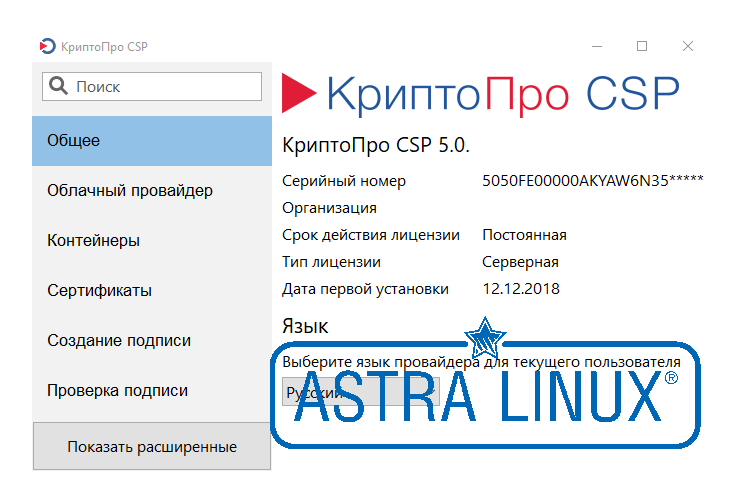Click the КриптоПро CSP title bar icon

[x=48, y=46]
